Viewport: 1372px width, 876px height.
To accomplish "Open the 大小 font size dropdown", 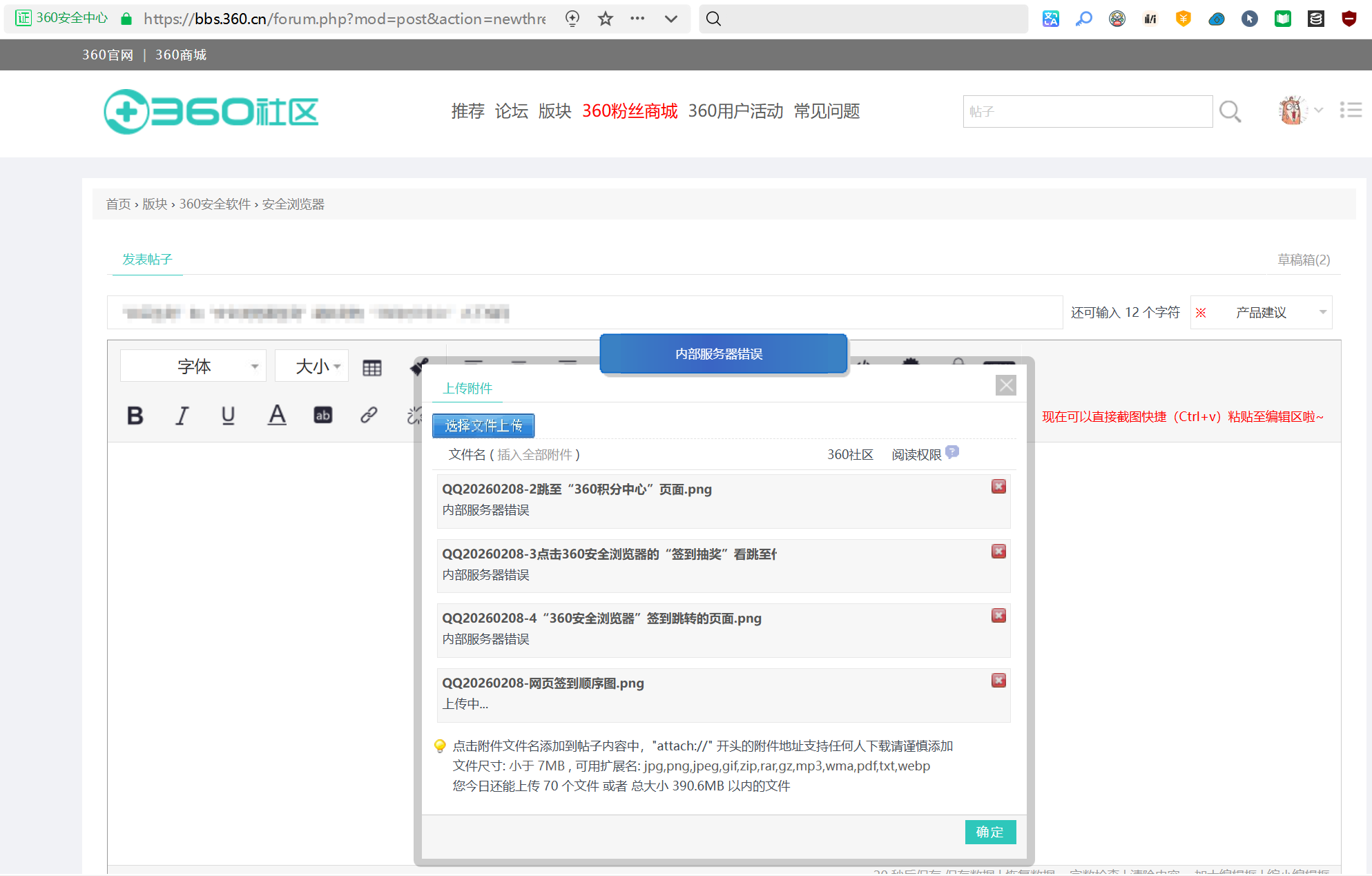I will point(312,366).
